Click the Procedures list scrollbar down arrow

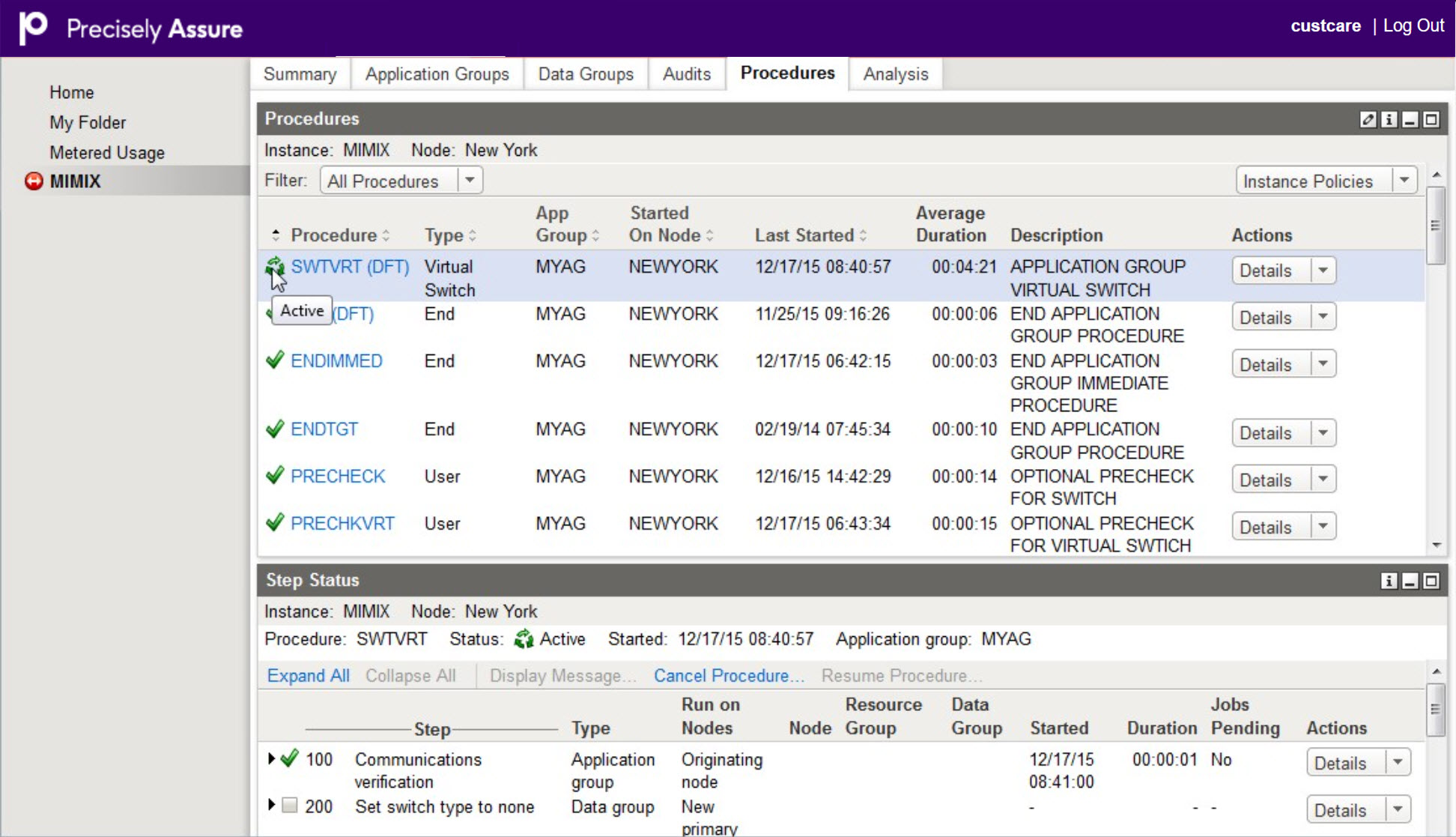click(x=1436, y=545)
